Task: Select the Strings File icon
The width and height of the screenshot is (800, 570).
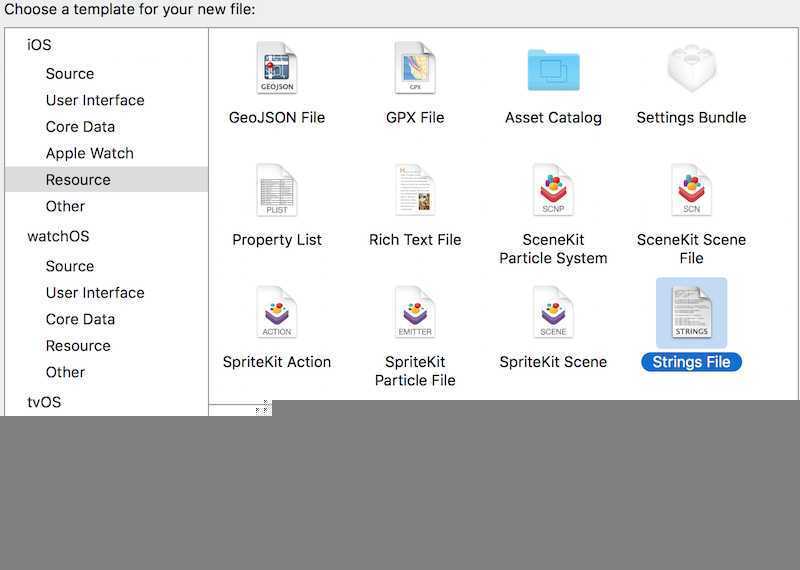Action: pos(691,312)
